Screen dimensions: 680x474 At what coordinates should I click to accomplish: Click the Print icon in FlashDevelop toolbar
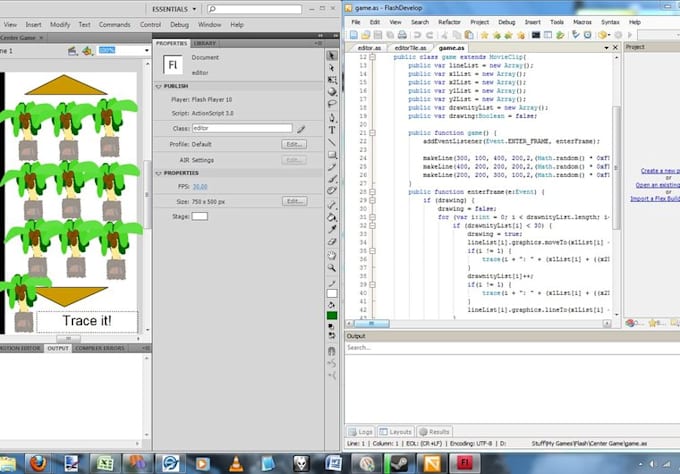coord(402,35)
